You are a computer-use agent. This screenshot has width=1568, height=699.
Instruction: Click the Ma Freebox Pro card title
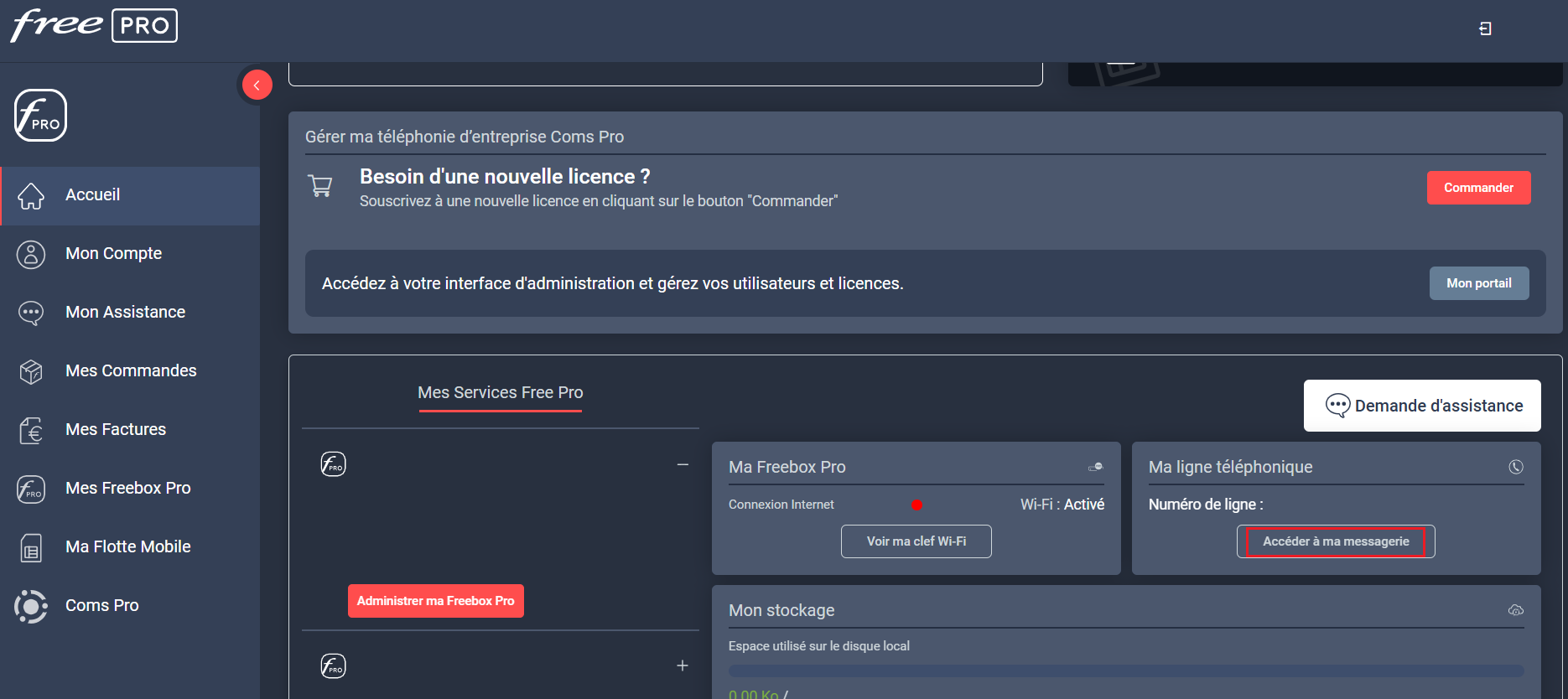point(787,467)
